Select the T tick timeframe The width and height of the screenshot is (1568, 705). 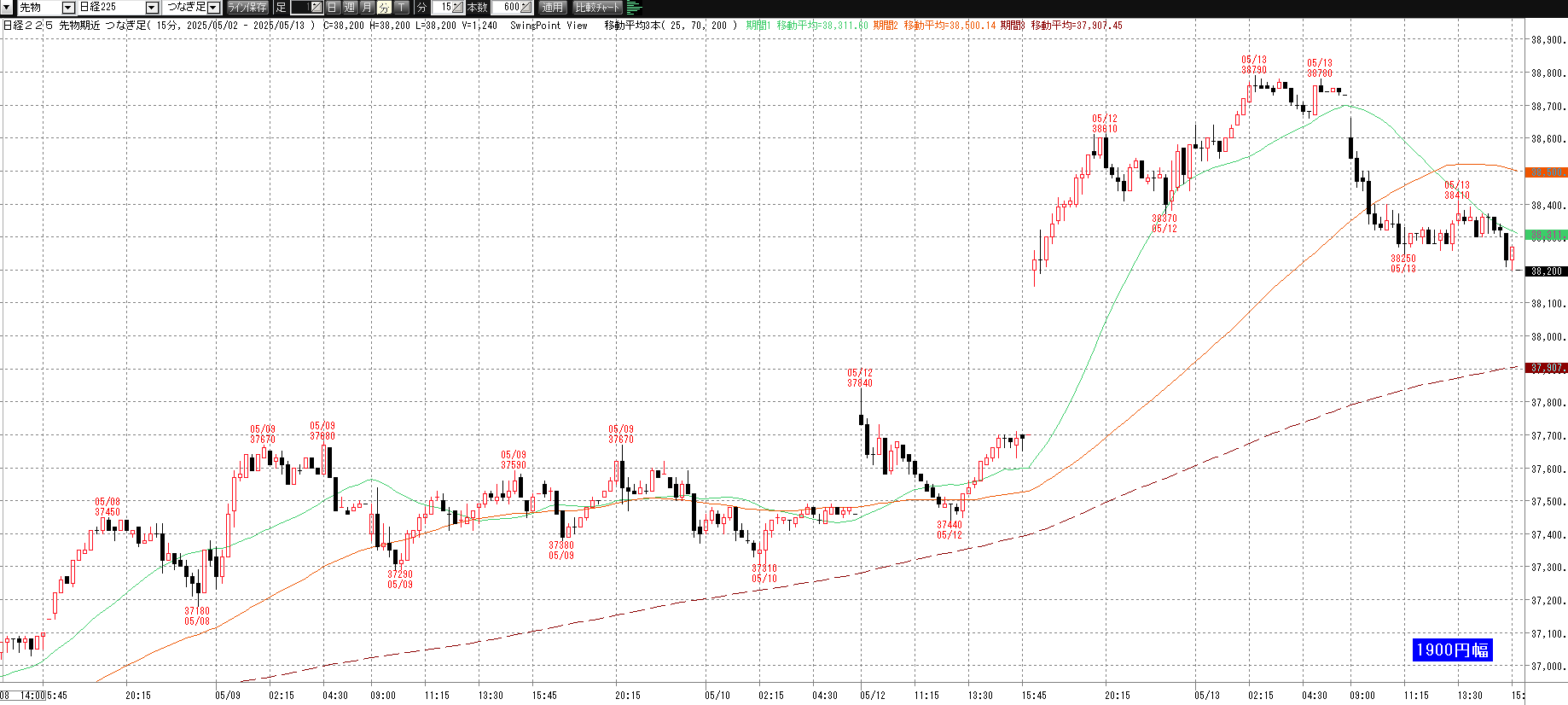tap(401, 7)
